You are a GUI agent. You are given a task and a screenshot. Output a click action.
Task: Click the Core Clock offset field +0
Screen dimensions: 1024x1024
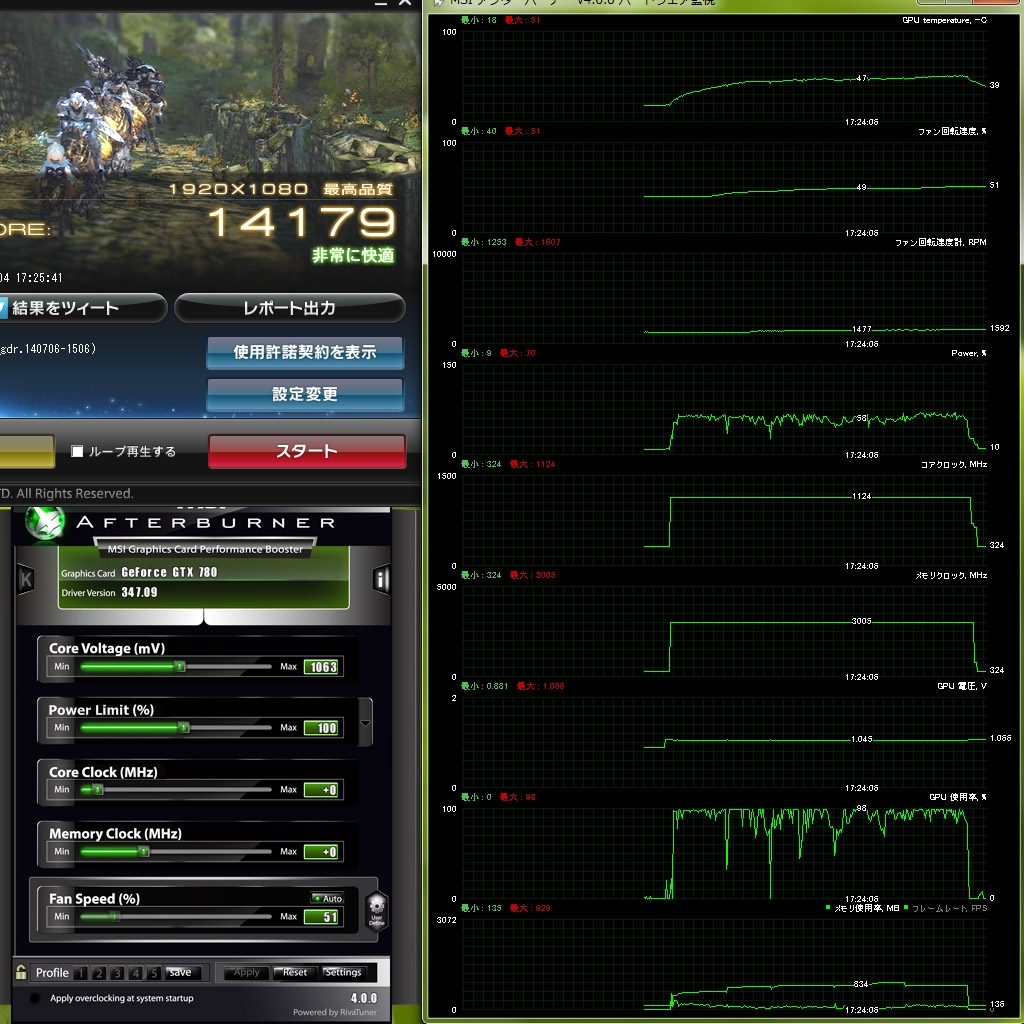click(321, 790)
